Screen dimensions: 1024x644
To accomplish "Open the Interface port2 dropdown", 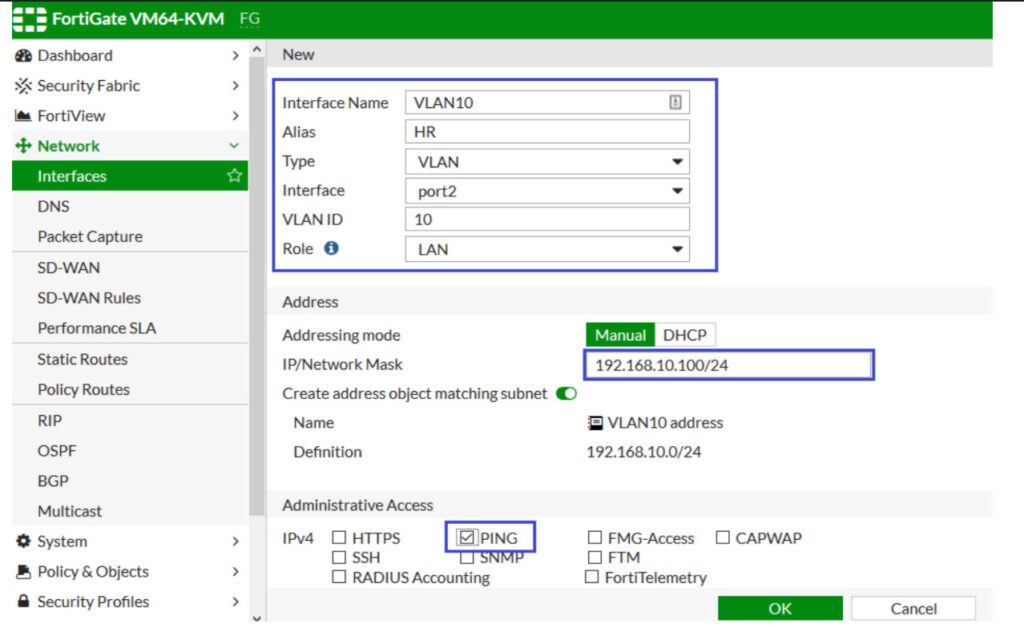I will pyautogui.click(x=547, y=191).
